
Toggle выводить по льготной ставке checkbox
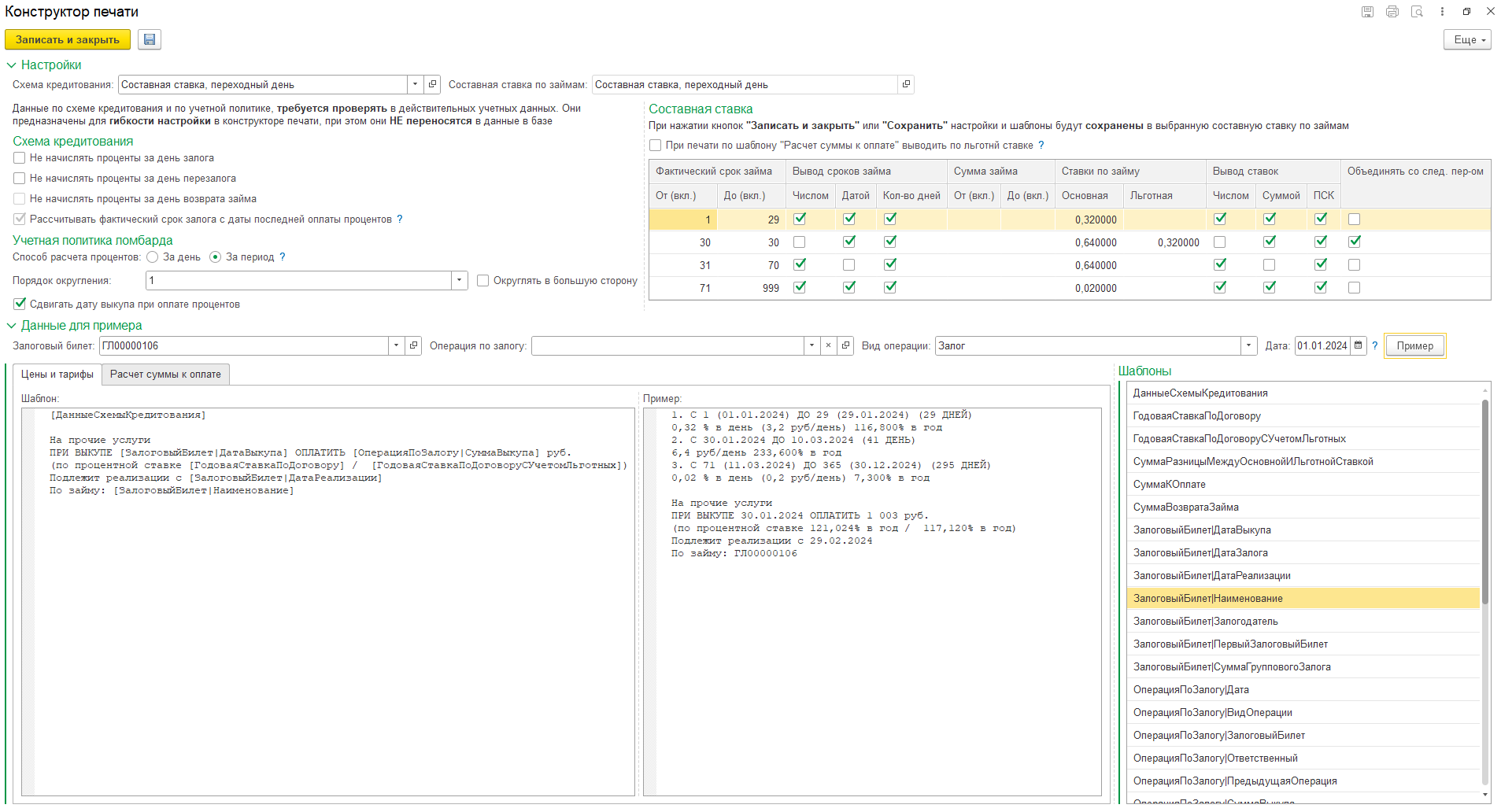(655, 146)
